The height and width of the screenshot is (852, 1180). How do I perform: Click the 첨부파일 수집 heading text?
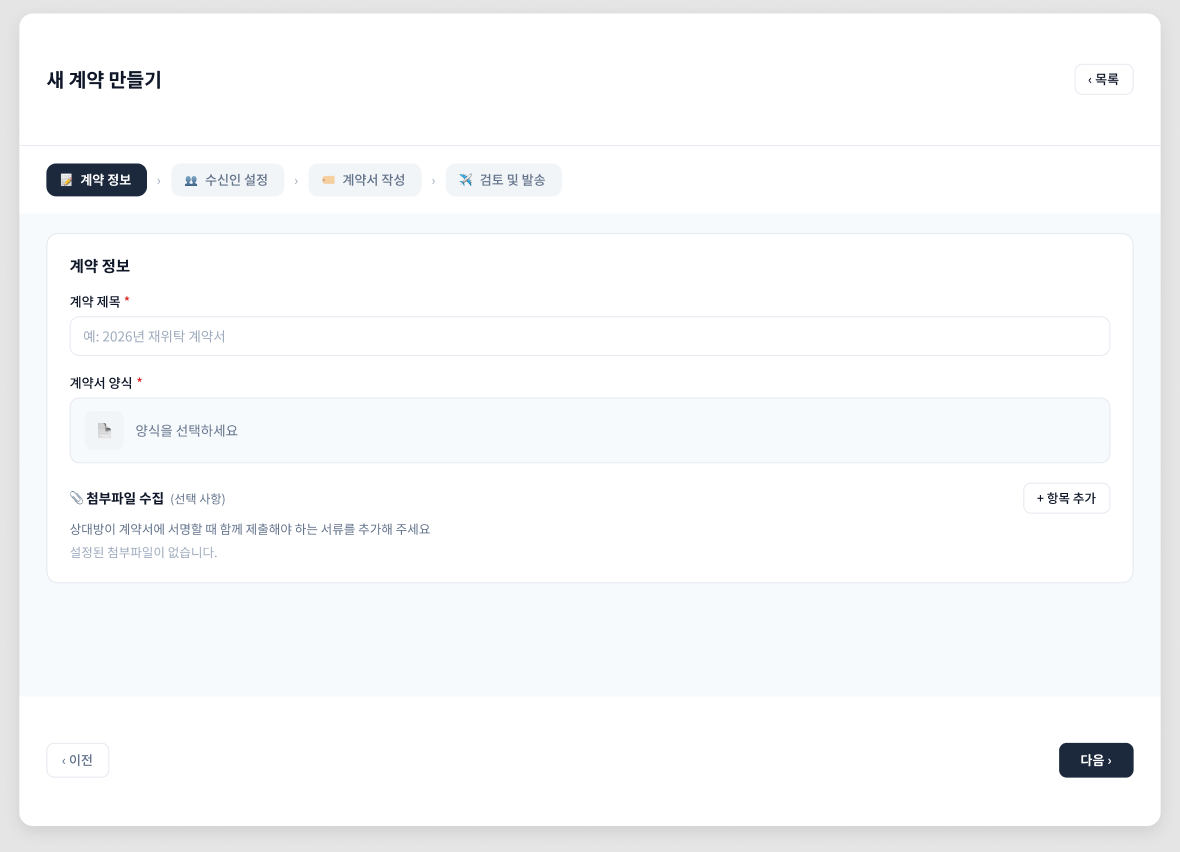(x=125, y=498)
